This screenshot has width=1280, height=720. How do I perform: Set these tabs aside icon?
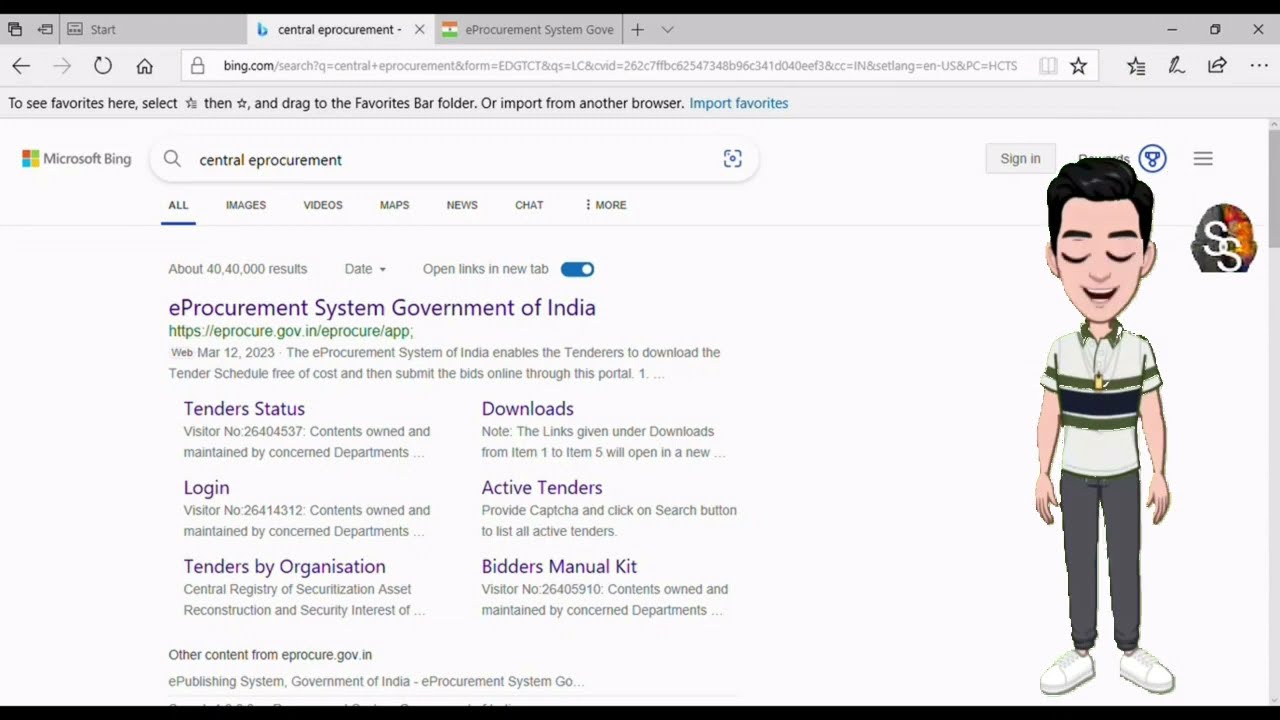45,29
